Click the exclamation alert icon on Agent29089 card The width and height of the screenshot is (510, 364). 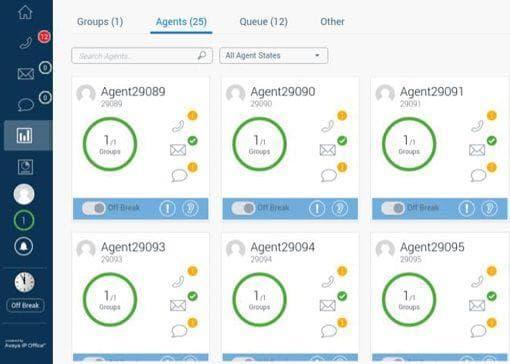[167, 209]
